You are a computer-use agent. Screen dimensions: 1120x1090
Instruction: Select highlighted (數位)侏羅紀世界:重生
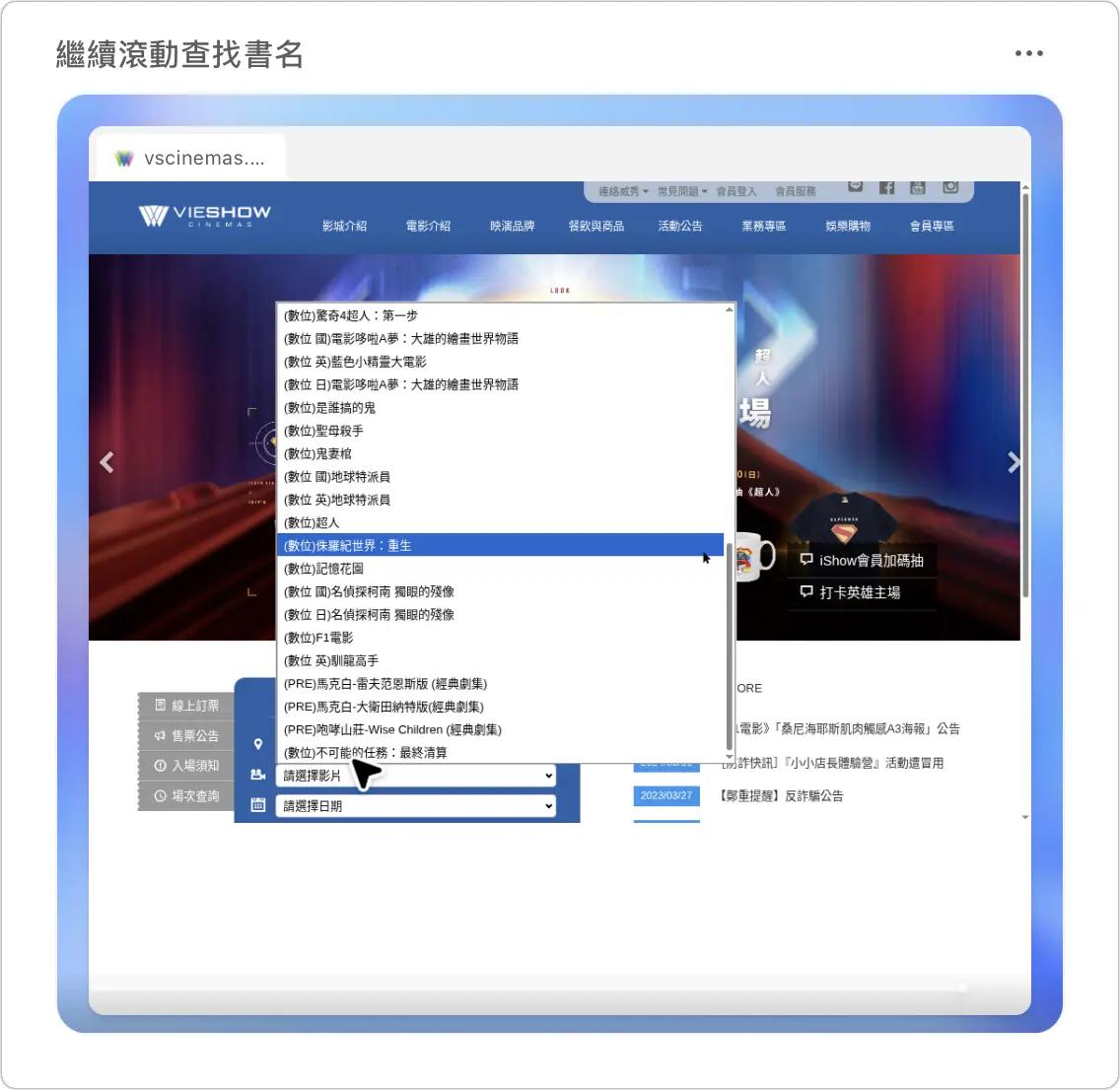pyautogui.click(x=500, y=545)
